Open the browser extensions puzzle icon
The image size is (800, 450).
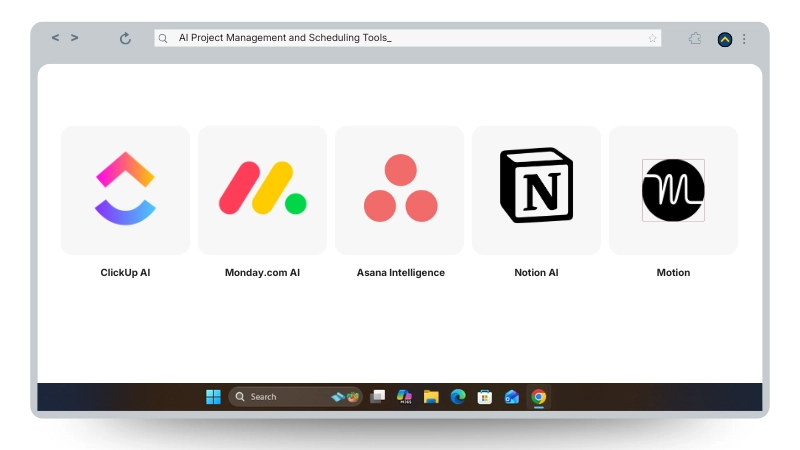695,38
